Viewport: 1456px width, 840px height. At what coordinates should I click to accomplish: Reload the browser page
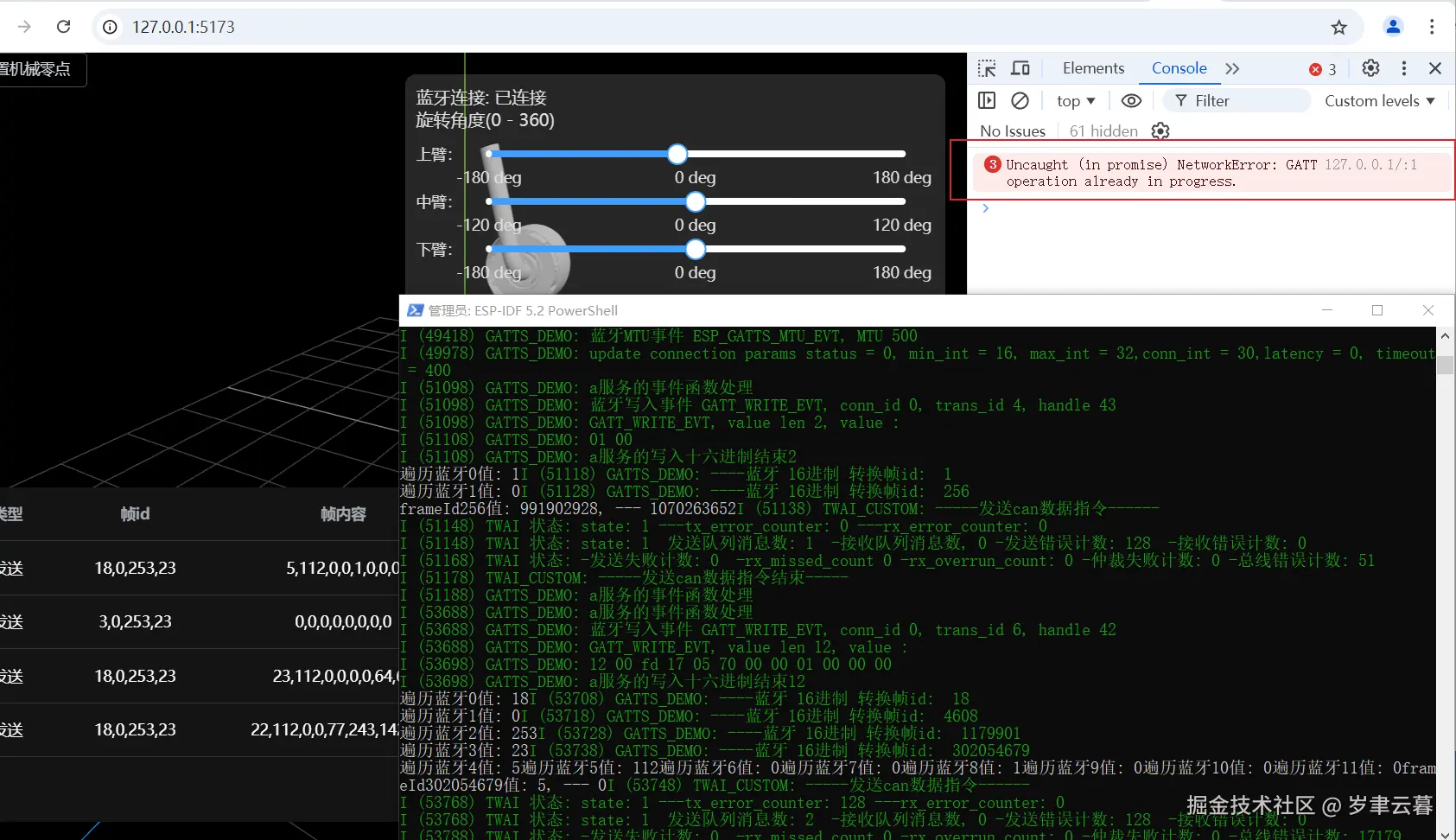tap(63, 27)
